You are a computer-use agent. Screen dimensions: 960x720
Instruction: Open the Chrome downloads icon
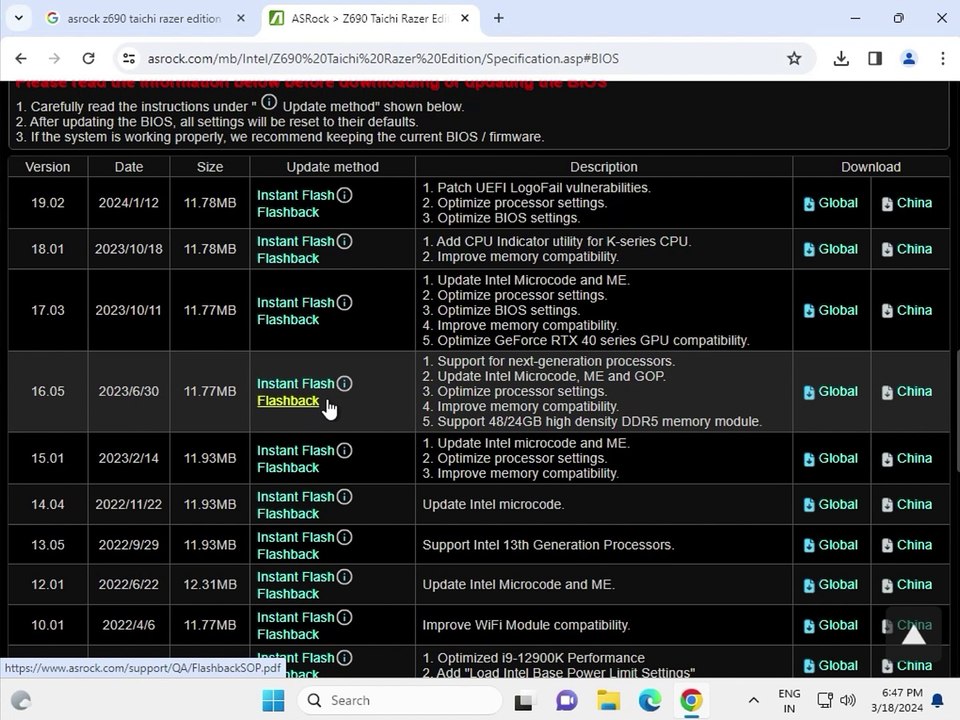(x=841, y=58)
